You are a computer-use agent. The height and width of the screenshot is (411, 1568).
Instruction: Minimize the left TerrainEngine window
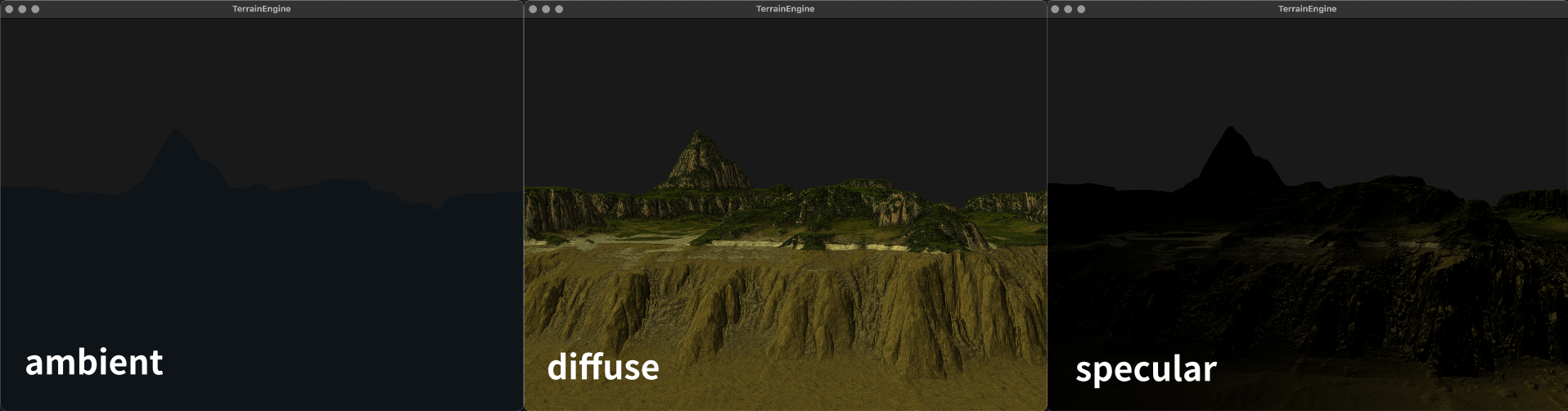tap(22, 9)
